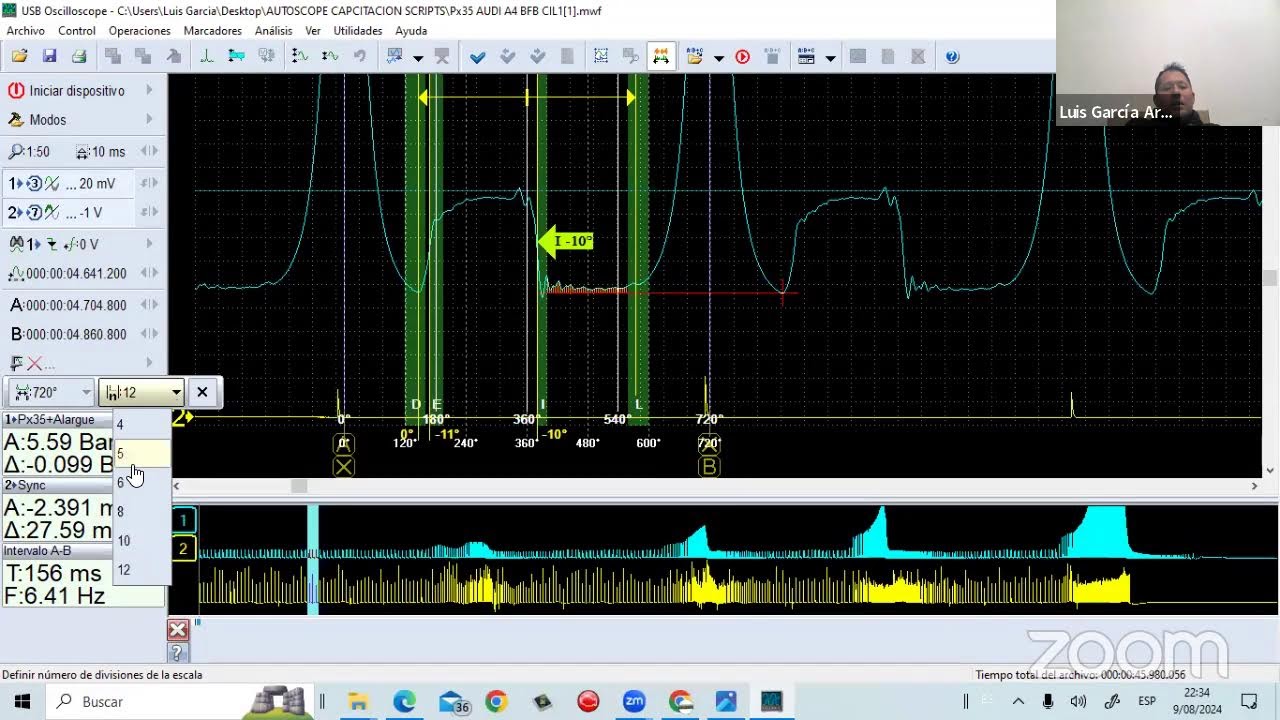Viewport: 1280px width, 720px height.
Task: Open the Ayuda menu
Action: (411, 31)
